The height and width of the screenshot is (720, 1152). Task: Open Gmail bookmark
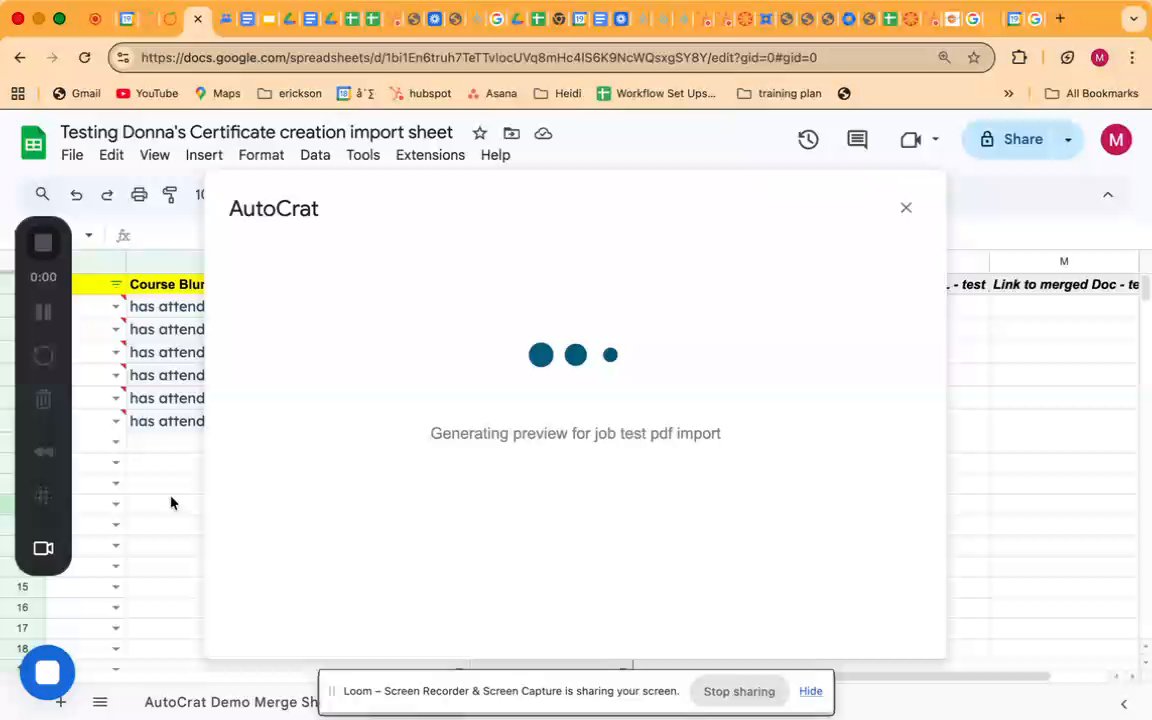76,93
